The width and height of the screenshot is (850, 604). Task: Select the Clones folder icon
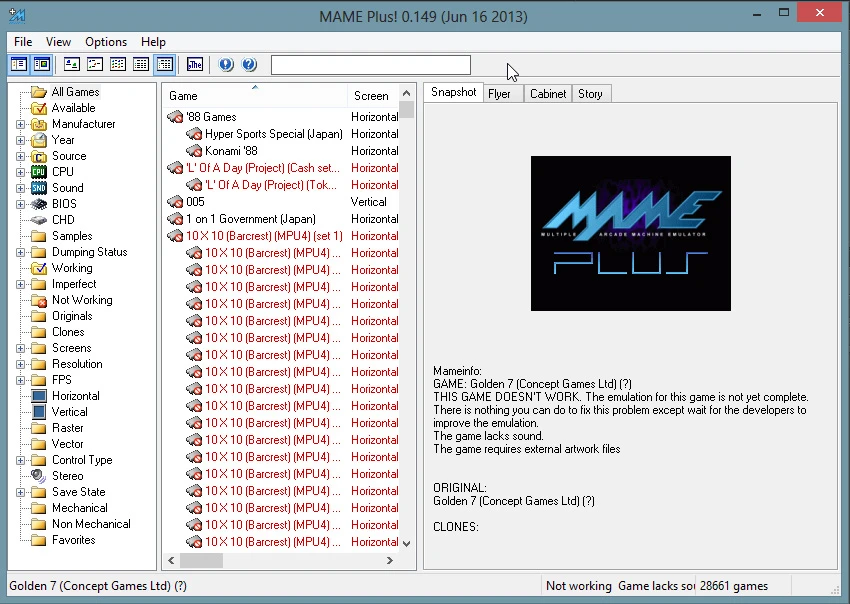tap(39, 332)
